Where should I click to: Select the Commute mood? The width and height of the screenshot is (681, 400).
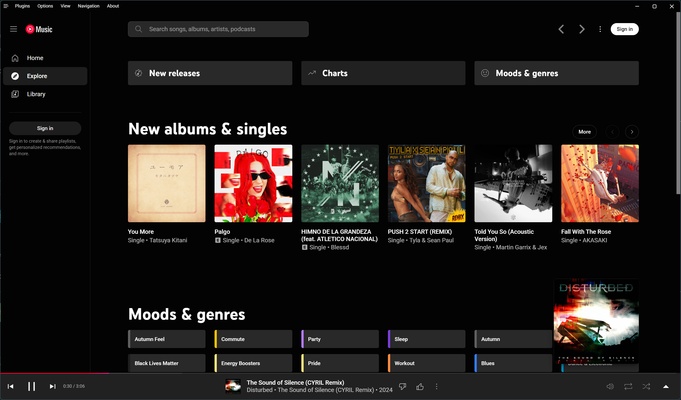tap(253, 339)
